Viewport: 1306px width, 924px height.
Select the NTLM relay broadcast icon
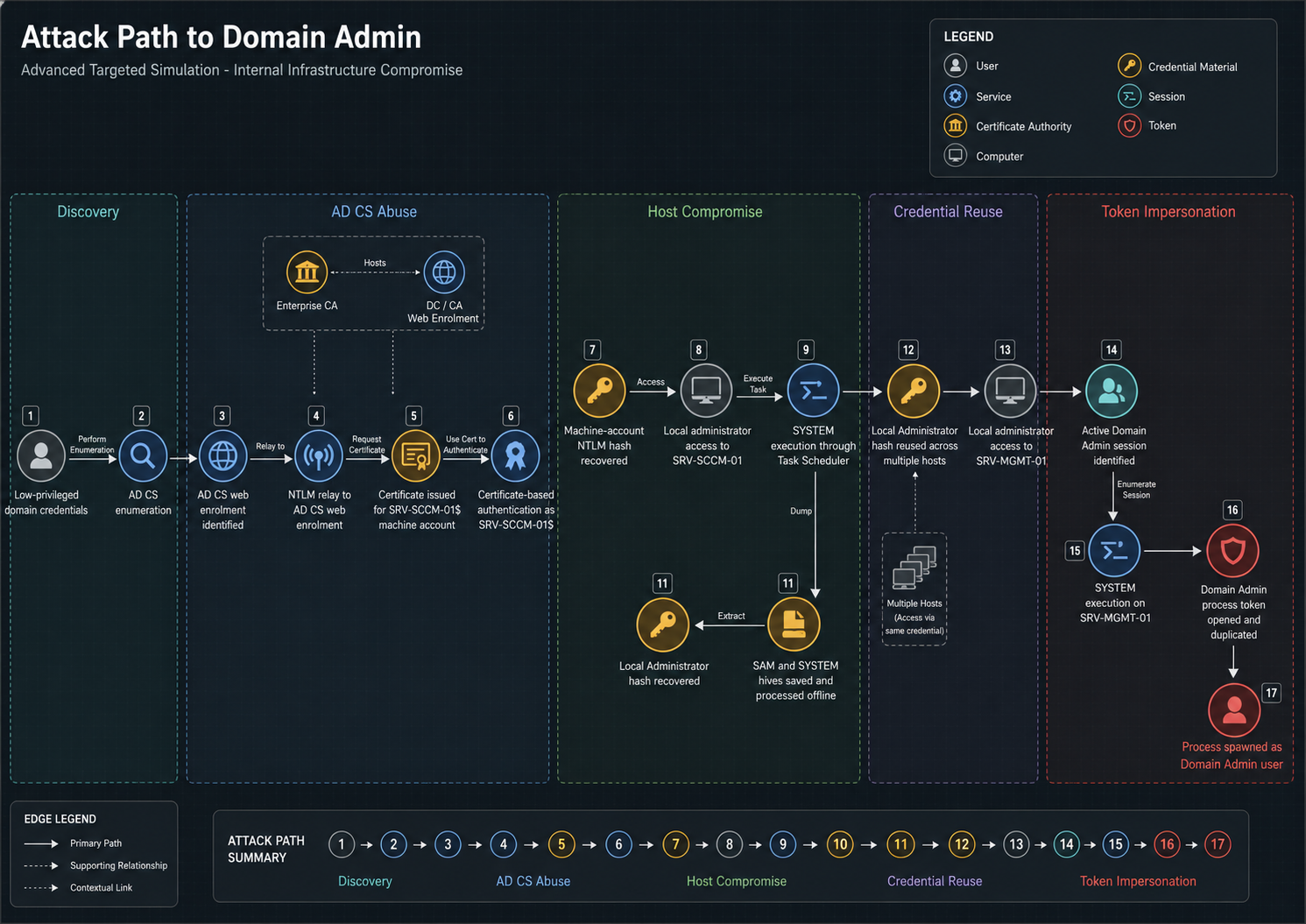point(319,455)
